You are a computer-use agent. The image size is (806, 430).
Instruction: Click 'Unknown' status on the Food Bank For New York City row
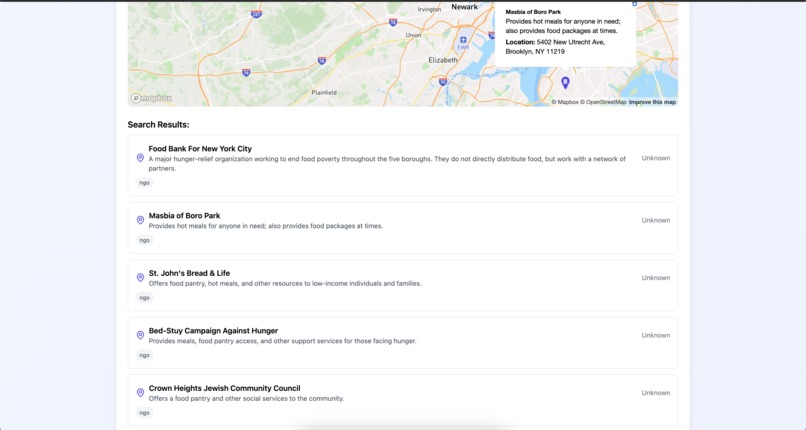coord(655,158)
